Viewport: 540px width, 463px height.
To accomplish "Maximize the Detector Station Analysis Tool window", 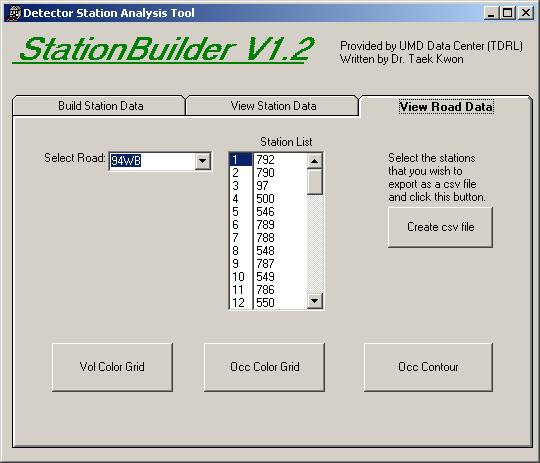I will pyautogui.click(x=507, y=13).
